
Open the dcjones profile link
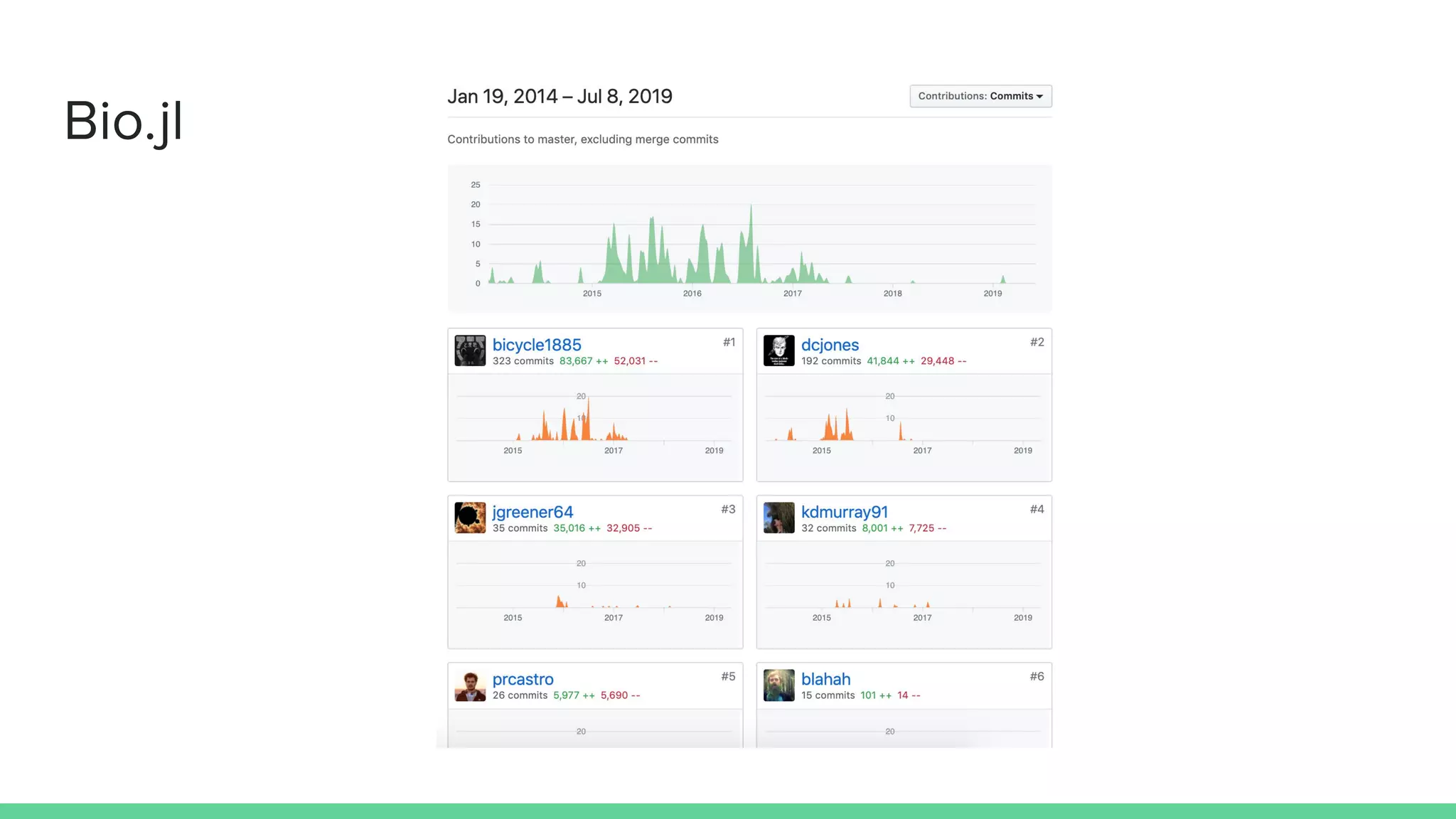click(x=829, y=345)
